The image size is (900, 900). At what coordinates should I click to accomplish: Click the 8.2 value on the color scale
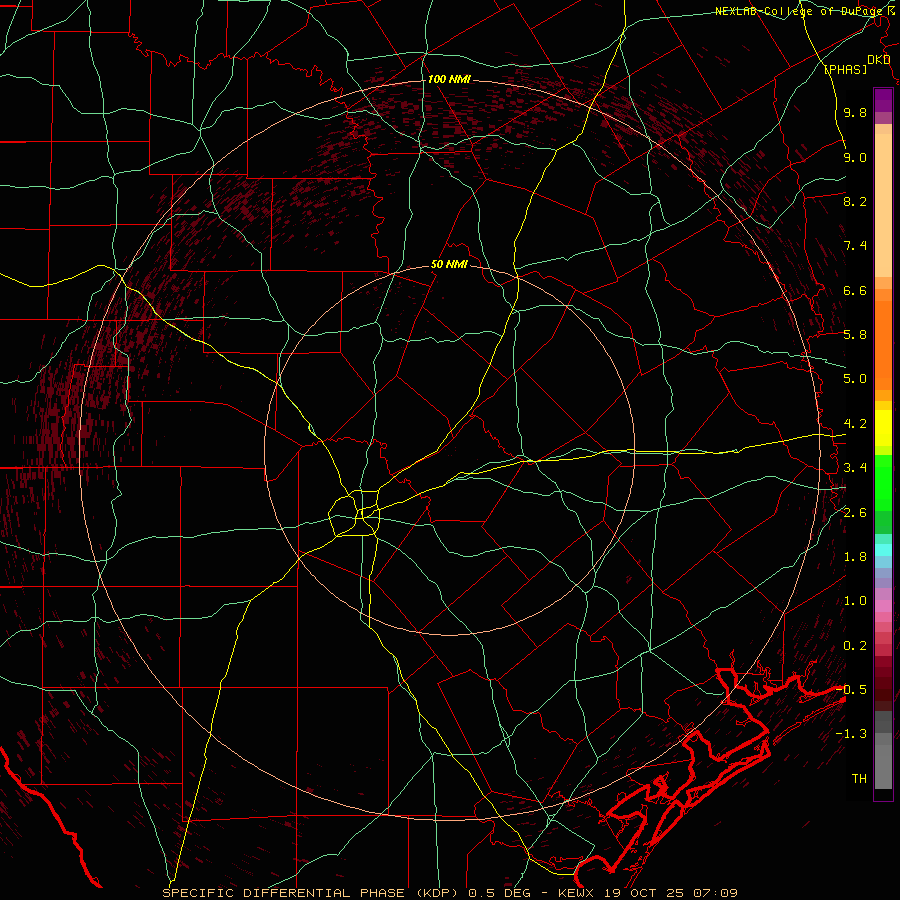point(855,201)
